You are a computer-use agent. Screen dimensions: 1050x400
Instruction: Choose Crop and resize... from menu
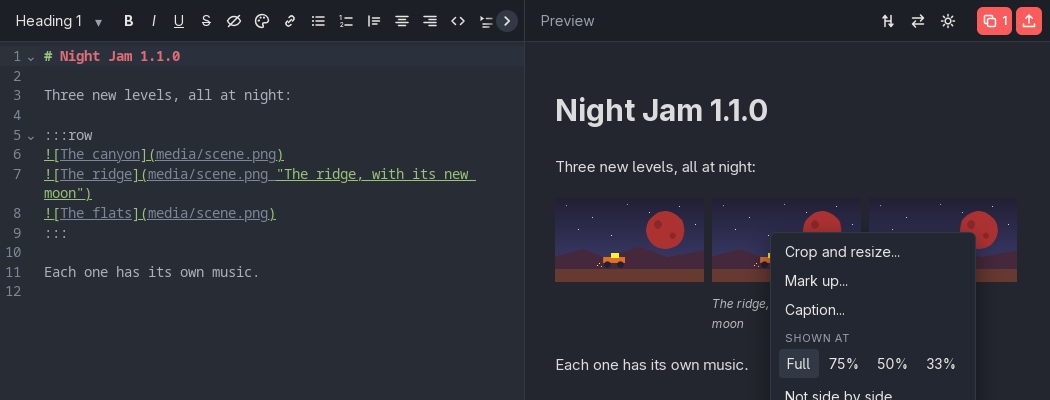click(873, 252)
